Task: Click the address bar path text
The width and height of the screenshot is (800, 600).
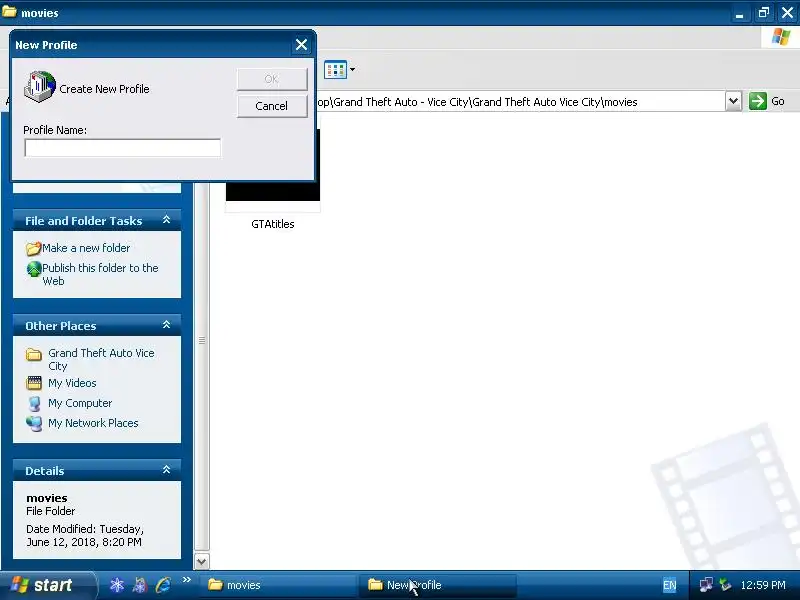Action: (477, 102)
